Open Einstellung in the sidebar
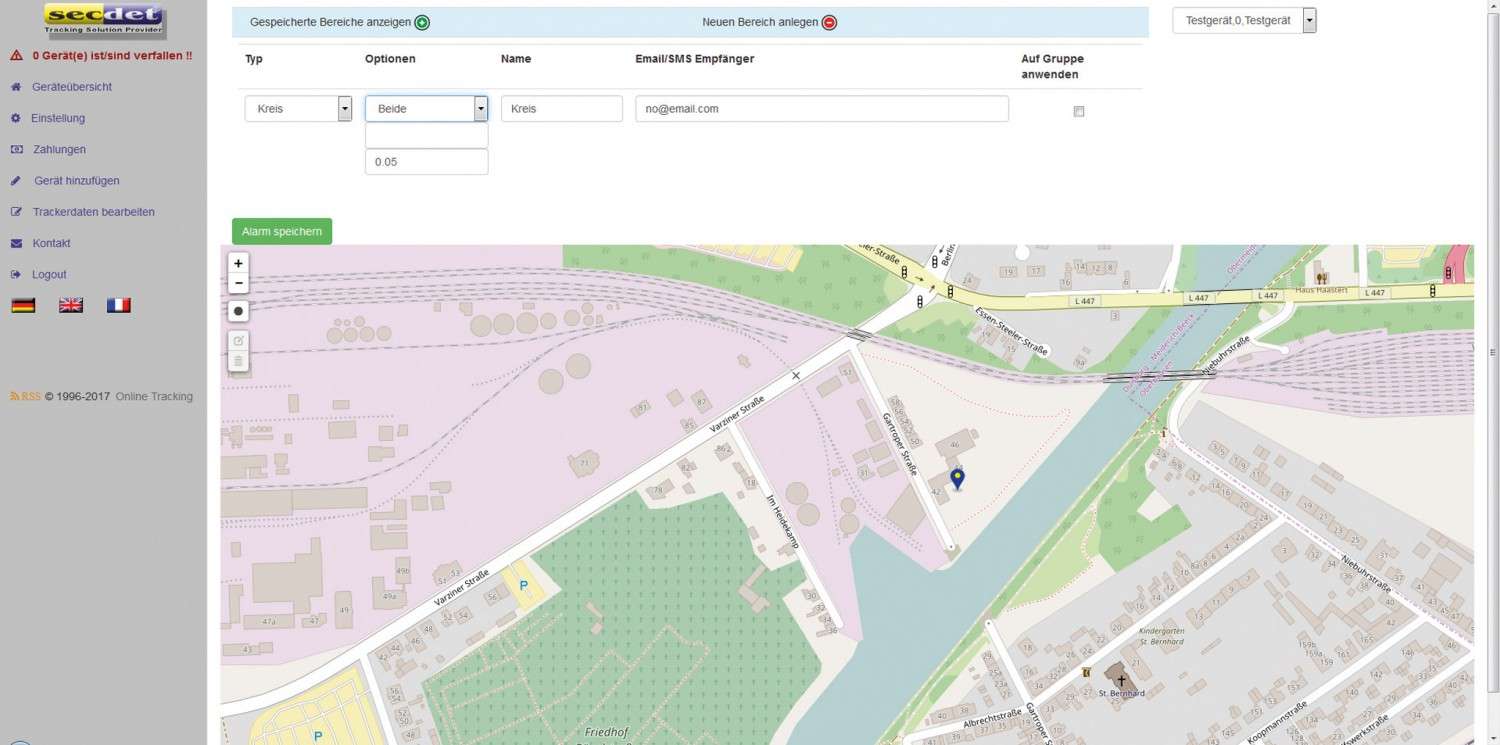Viewport: 1500px width, 745px height. pyautogui.click(x=58, y=118)
